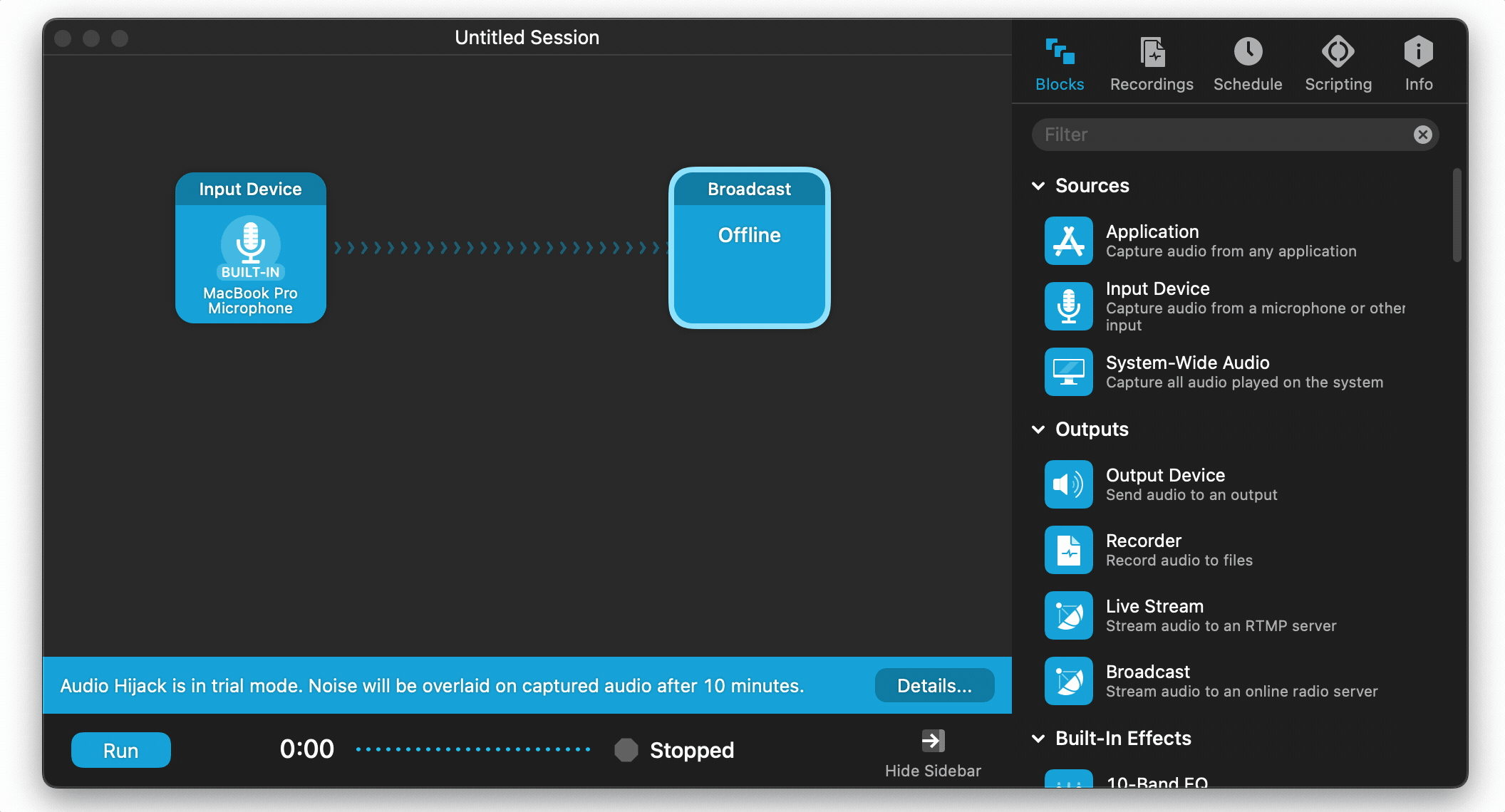
Task: Click 'Send audio to an output' description
Action: [x=1191, y=495]
